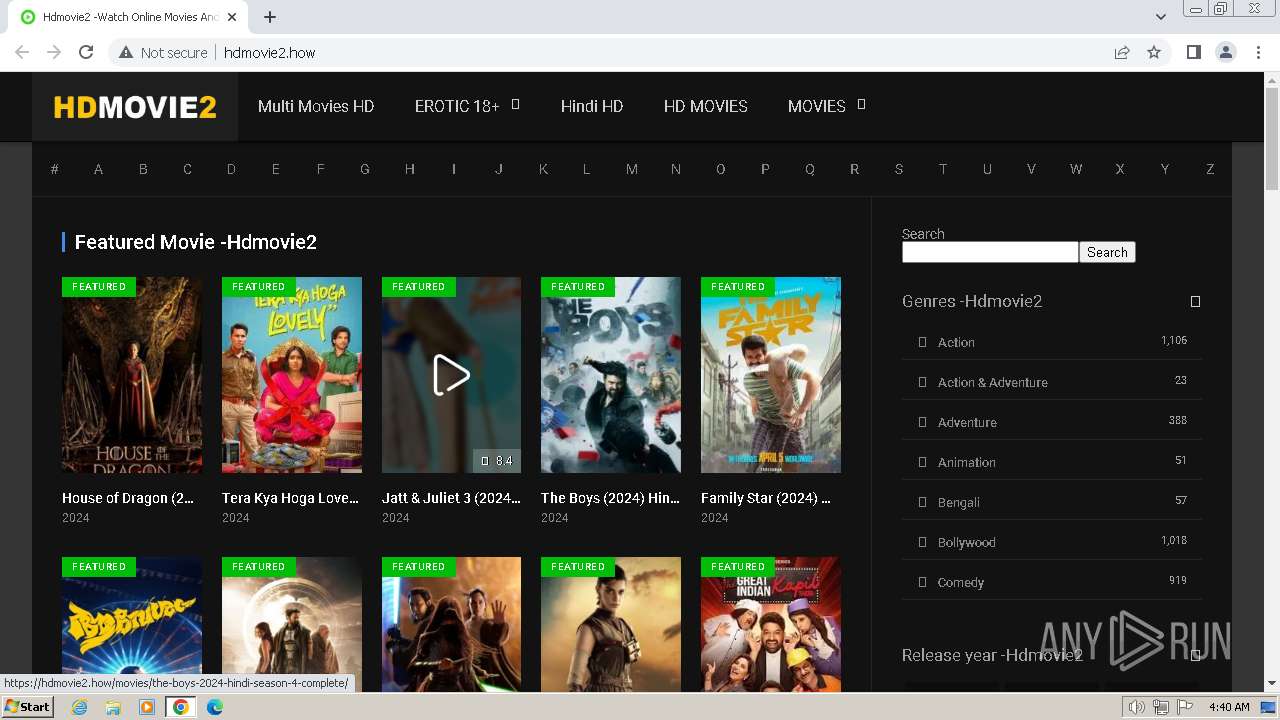
Task: Click the HDMOVIE2 site logo
Action: (x=135, y=107)
